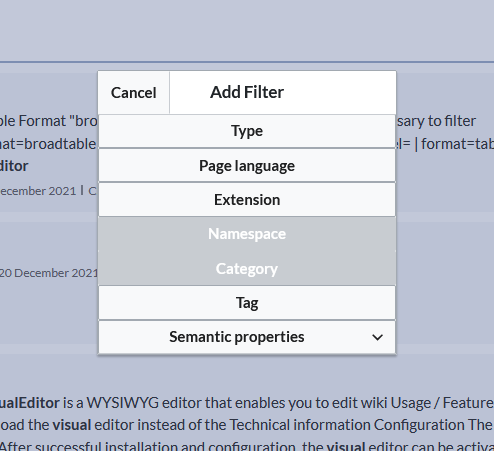Viewport: 494px width, 451px height.
Task: Add the Tag filter
Action: tap(247, 303)
